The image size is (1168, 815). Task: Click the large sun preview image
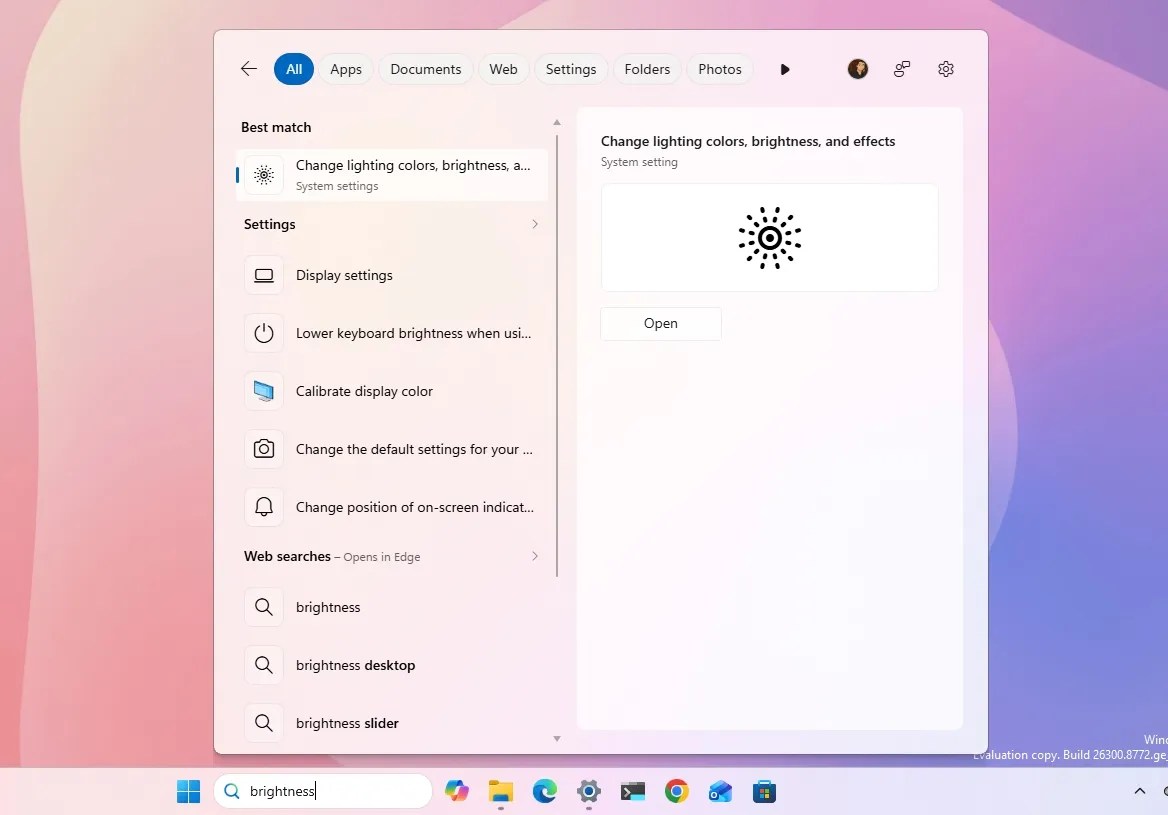pyautogui.click(x=769, y=238)
